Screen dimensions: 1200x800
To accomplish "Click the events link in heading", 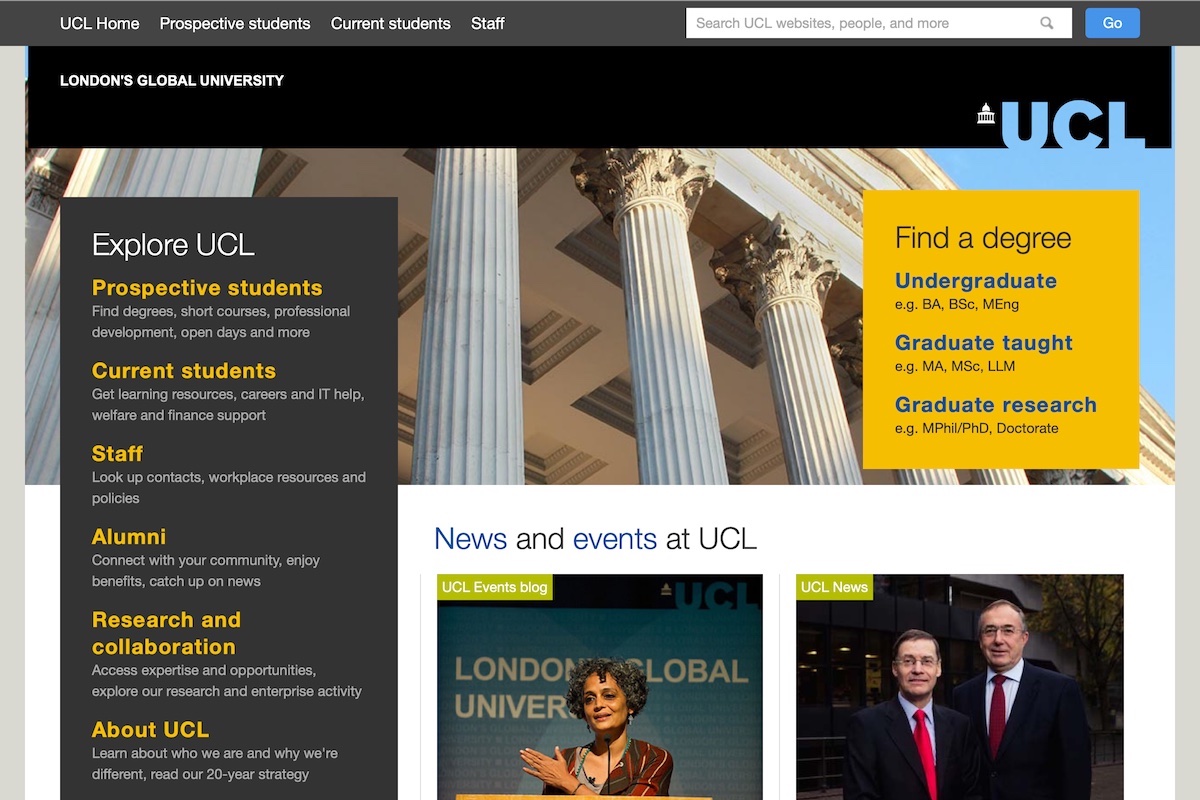I will (615, 539).
